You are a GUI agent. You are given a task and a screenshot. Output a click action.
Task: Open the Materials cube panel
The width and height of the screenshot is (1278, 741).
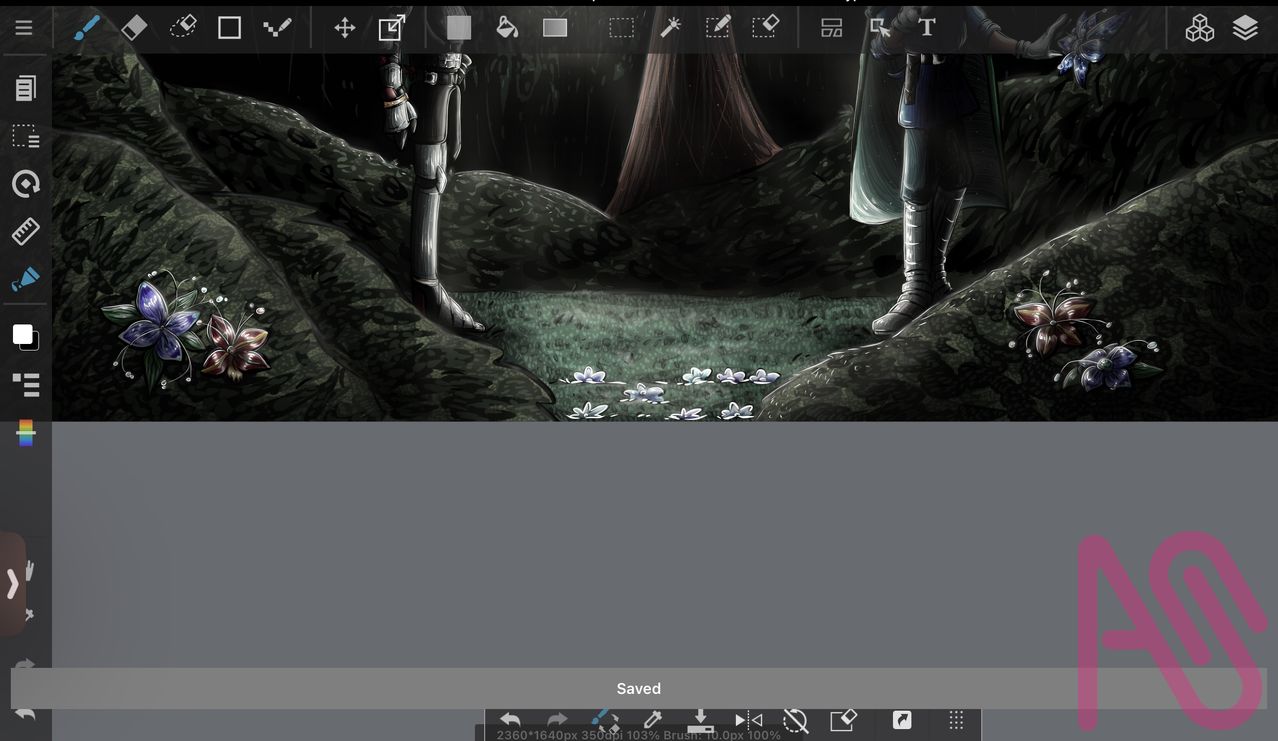[1199, 29]
